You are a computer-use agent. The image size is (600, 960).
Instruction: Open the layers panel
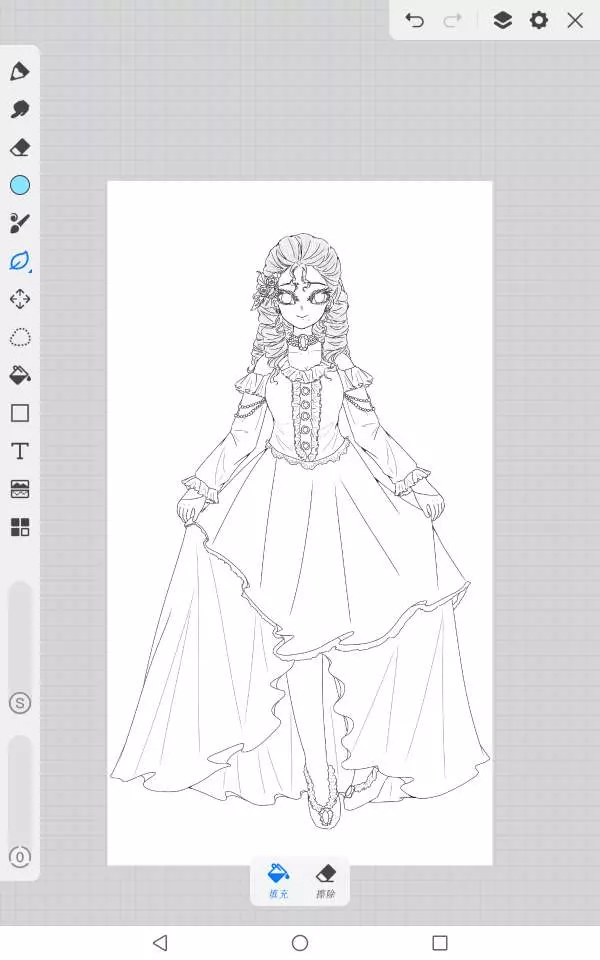(x=502, y=20)
